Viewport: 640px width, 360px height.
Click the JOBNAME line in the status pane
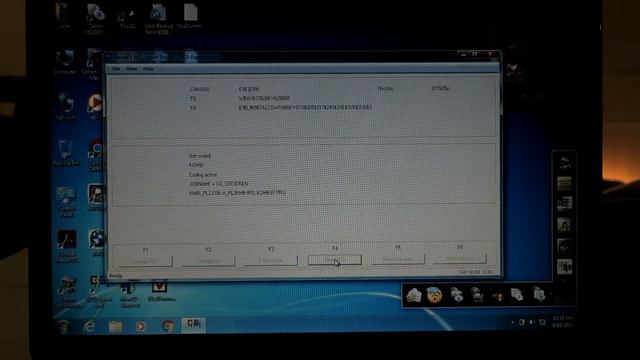[218, 184]
